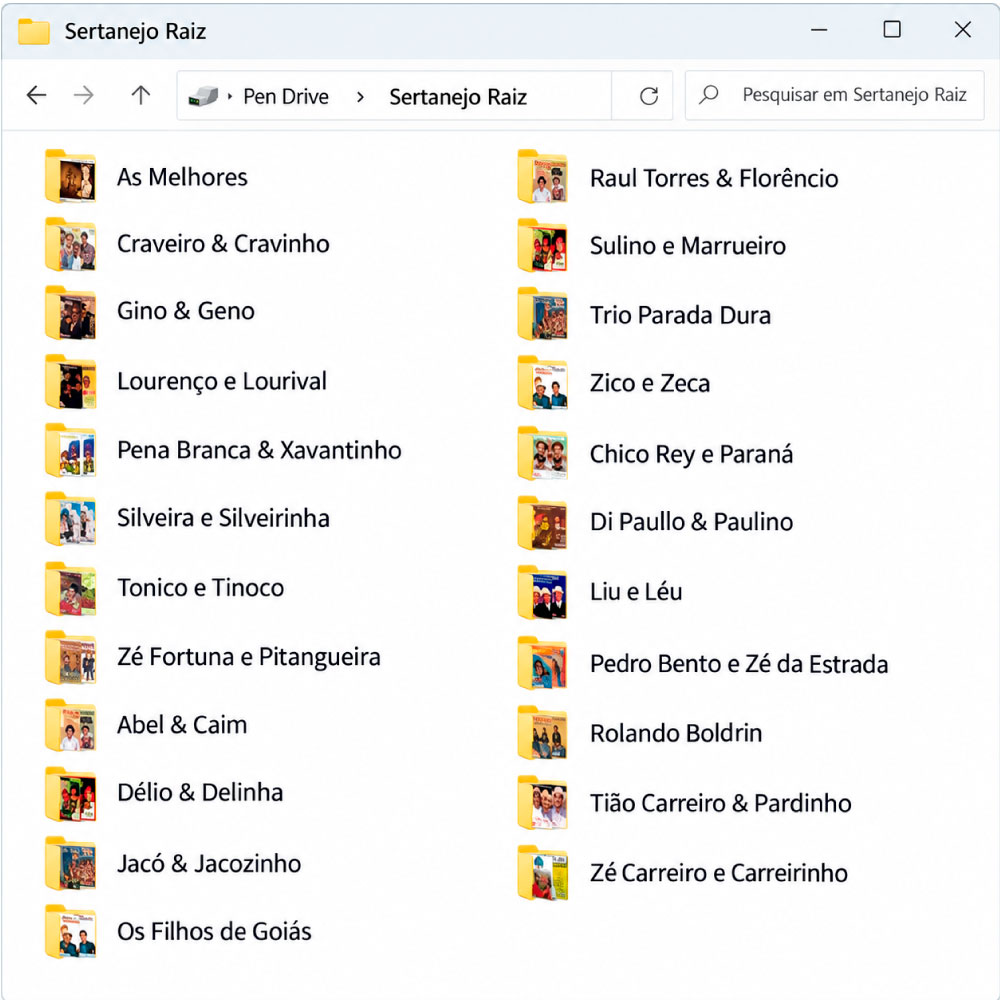Select the Zico e Zeca folder icon

(x=543, y=383)
